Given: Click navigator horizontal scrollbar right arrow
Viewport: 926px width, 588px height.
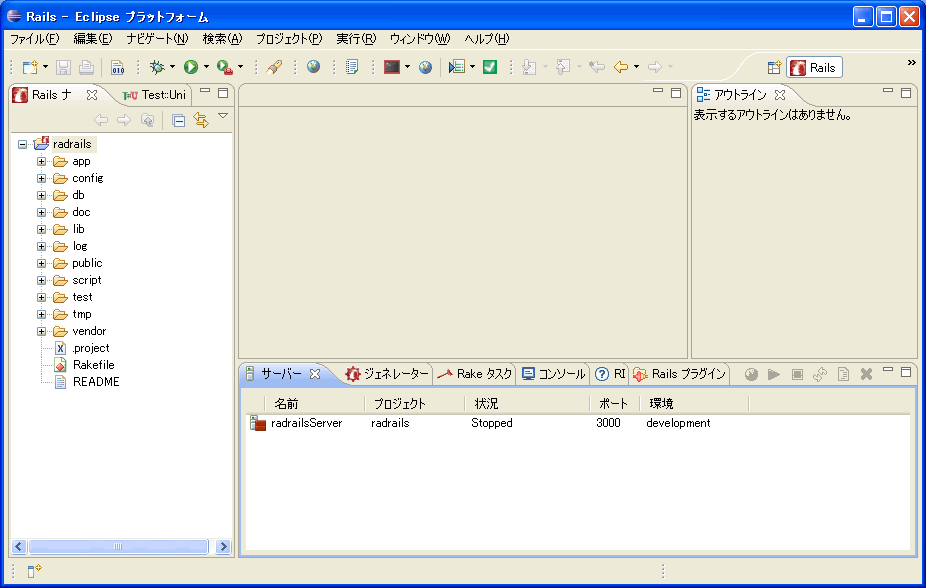Looking at the screenshot, I should click(x=223, y=547).
